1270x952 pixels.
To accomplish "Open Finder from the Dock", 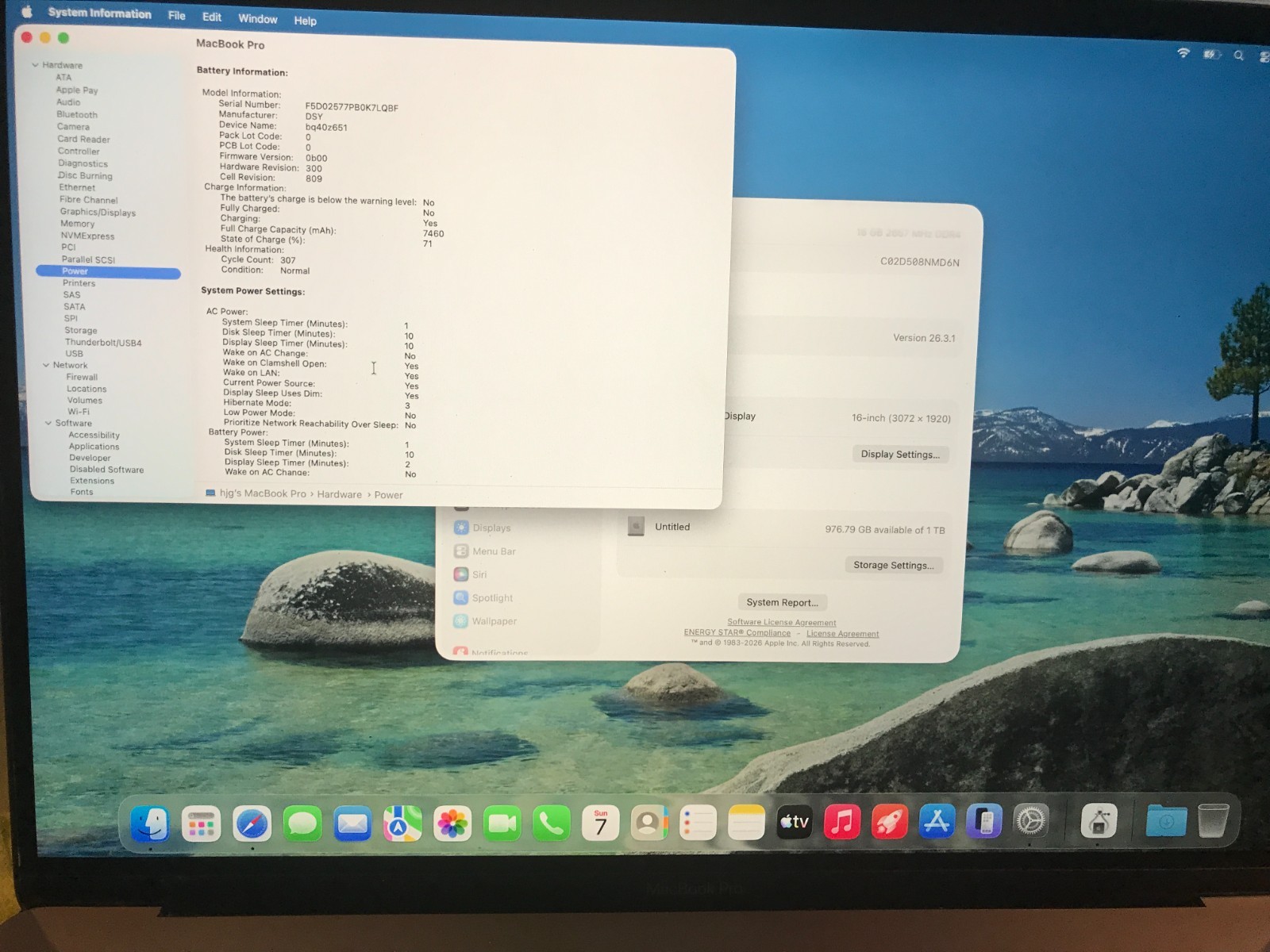I will [149, 823].
